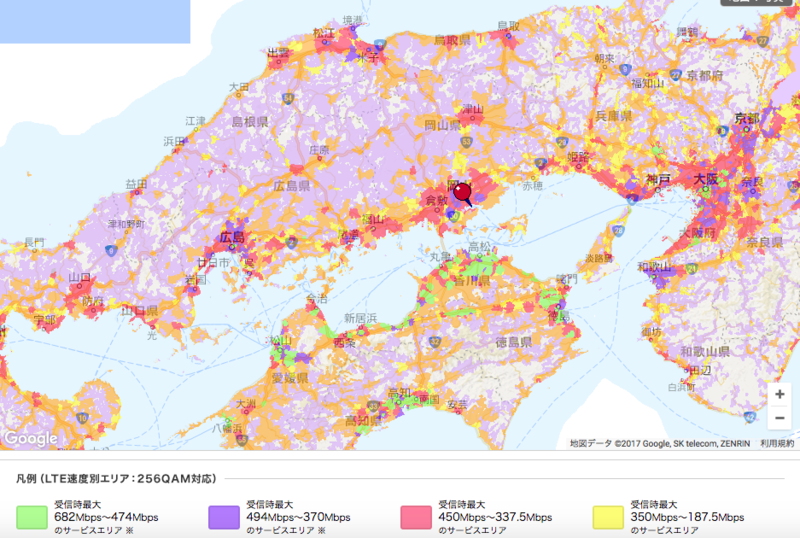Click the 京都 city label
The width and height of the screenshot is (800, 538).
coord(747,119)
